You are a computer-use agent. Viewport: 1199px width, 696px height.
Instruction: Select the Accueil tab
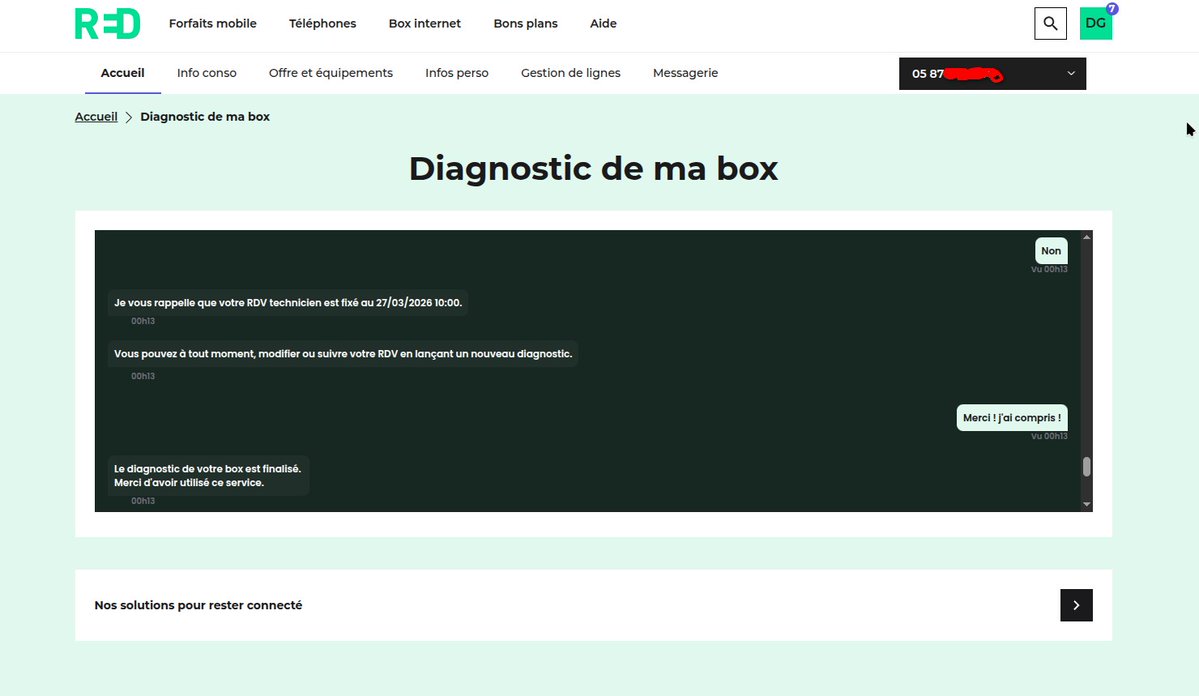[x=122, y=73]
